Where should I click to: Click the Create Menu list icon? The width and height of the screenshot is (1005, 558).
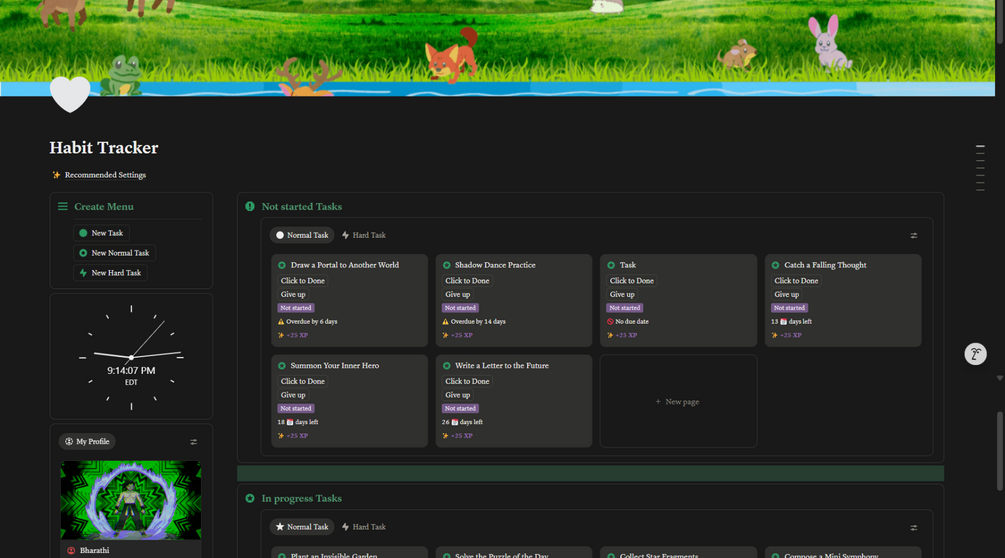click(x=63, y=206)
